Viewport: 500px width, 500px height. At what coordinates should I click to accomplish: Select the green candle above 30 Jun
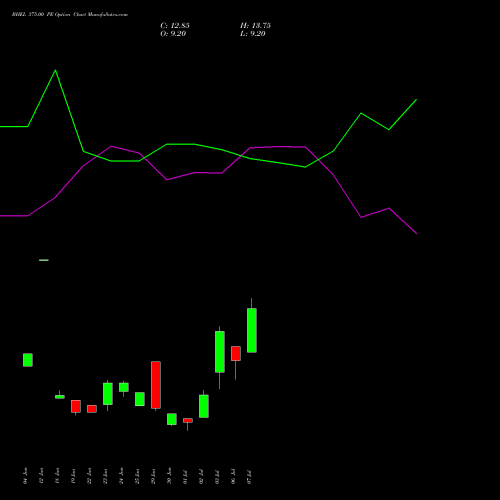pos(172,419)
